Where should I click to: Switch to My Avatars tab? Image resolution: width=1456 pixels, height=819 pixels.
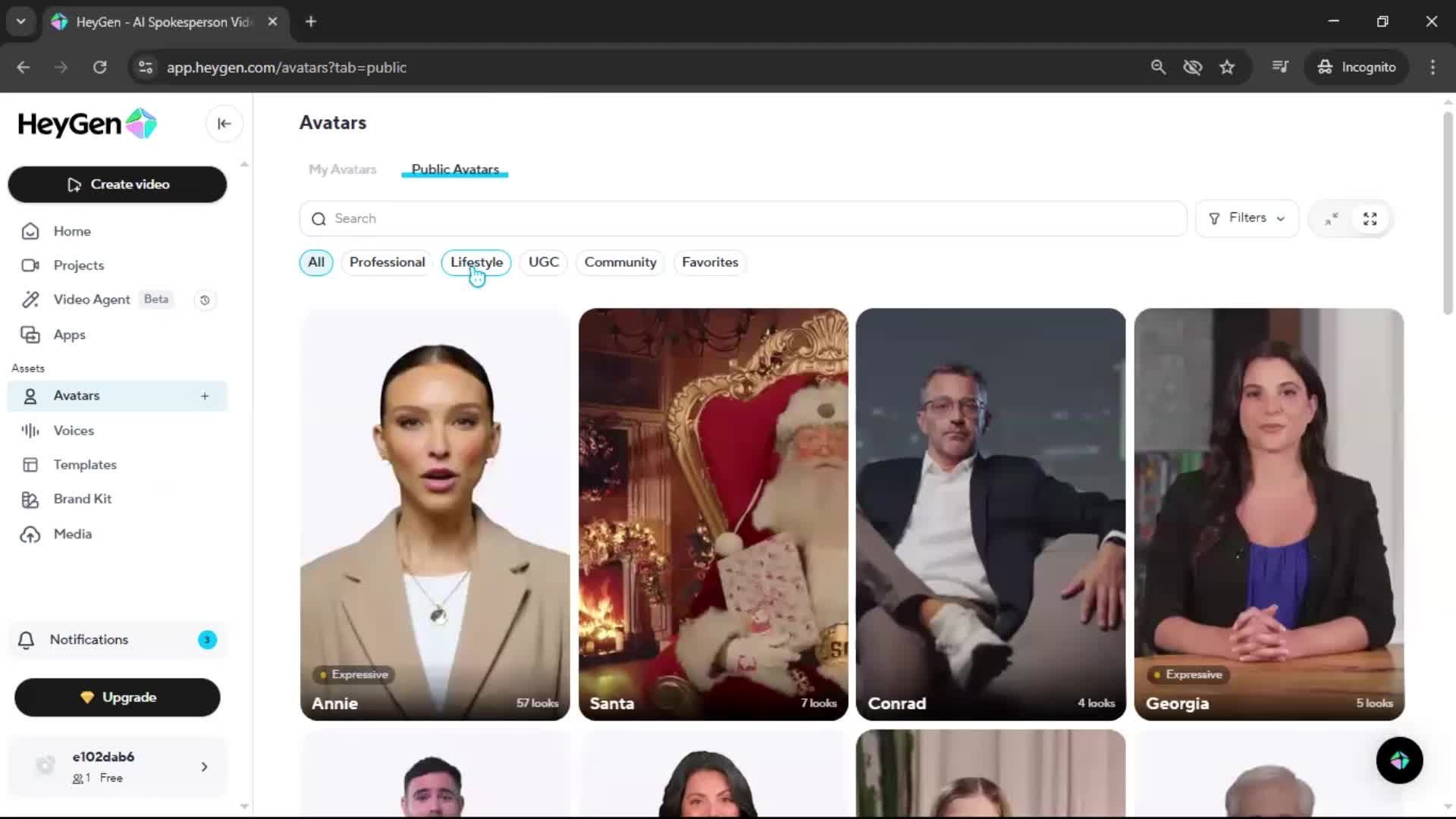point(342,169)
